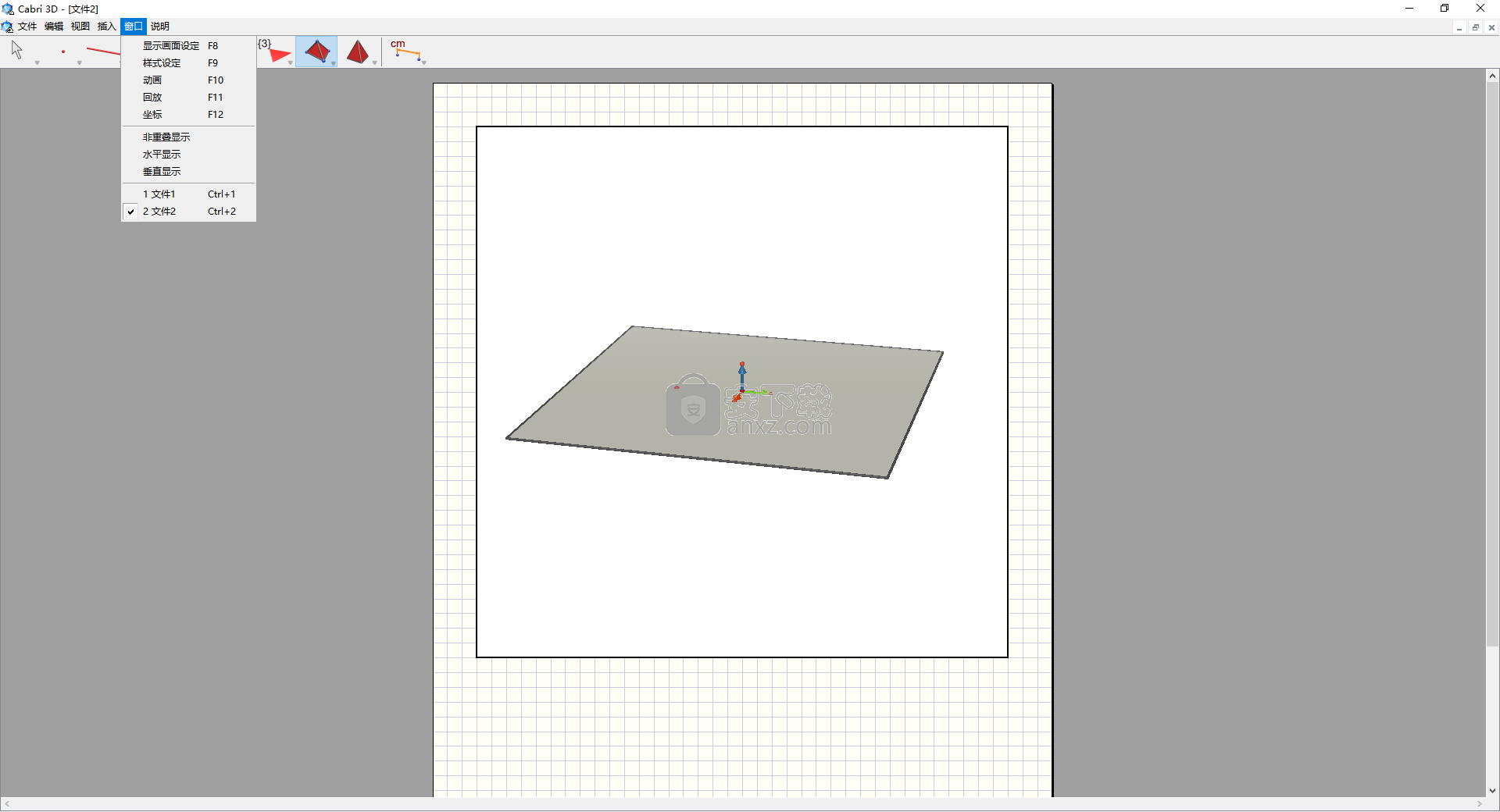Screen dimensions: 1500x812
Task: Select the red Line tool
Action: tap(103, 52)
